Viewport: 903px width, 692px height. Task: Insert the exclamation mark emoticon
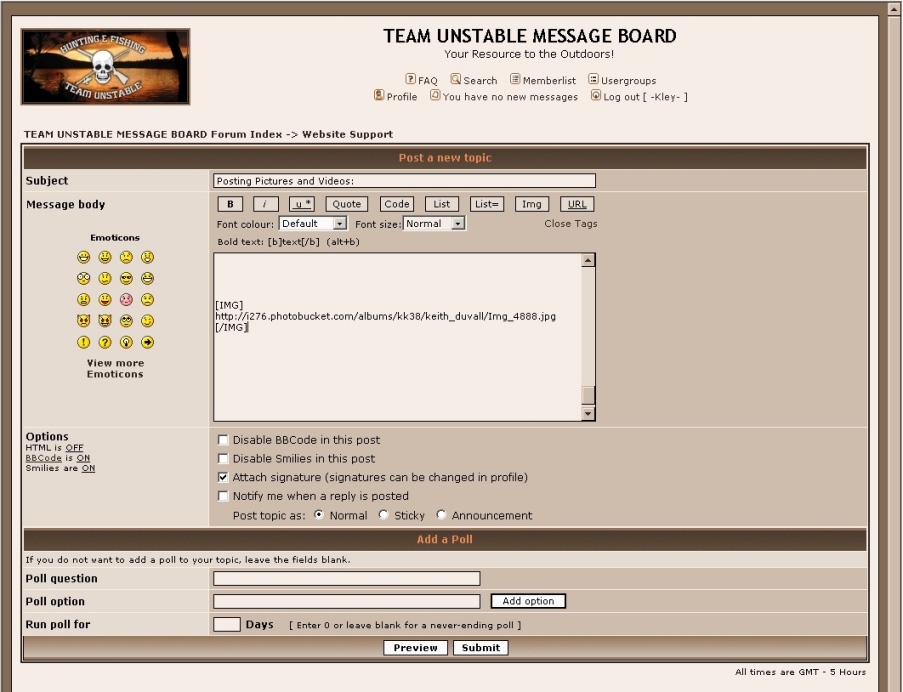click(84, 342)
